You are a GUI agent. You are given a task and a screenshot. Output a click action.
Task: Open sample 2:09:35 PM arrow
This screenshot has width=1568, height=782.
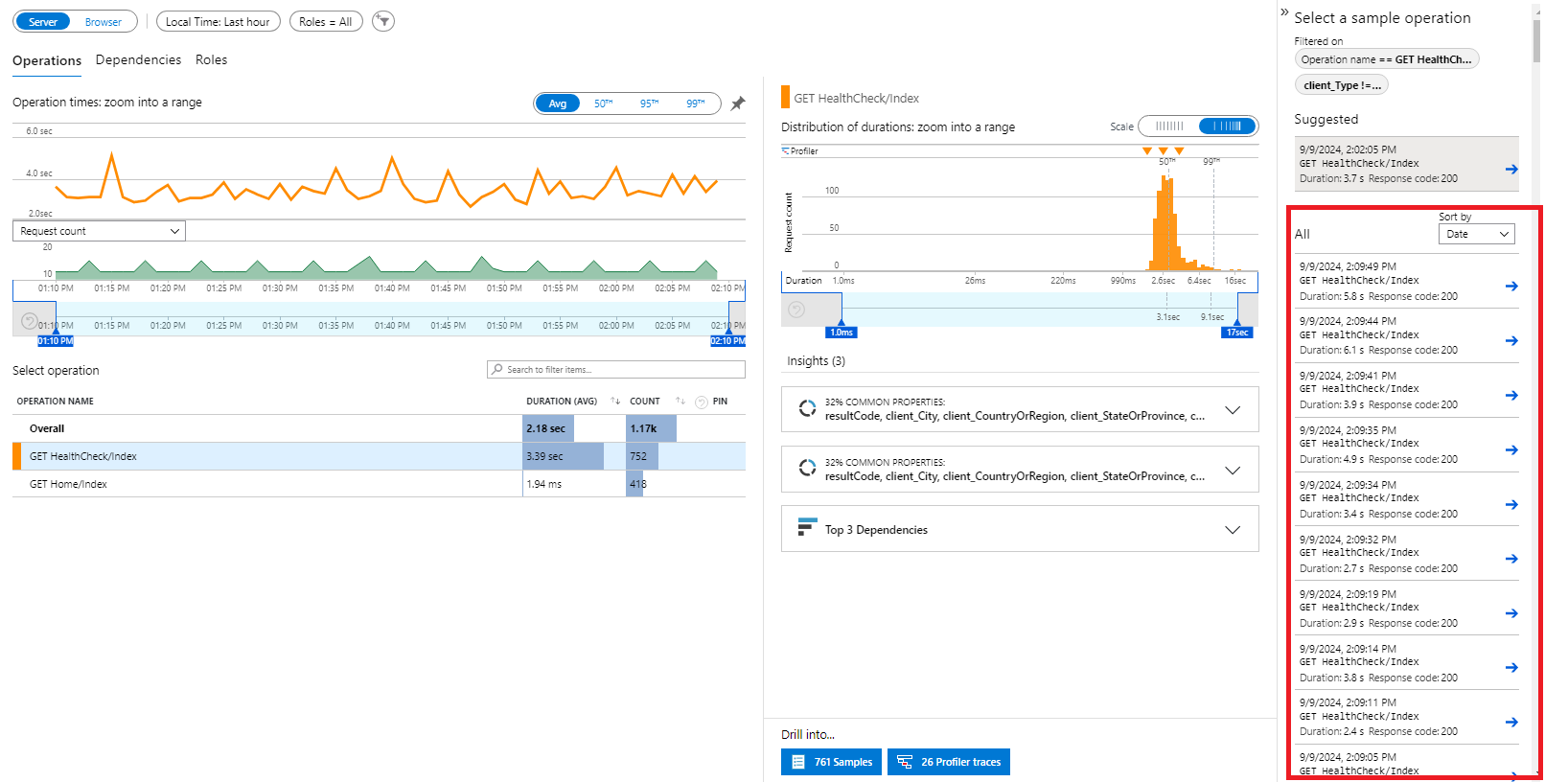(x=1511, y=450)
